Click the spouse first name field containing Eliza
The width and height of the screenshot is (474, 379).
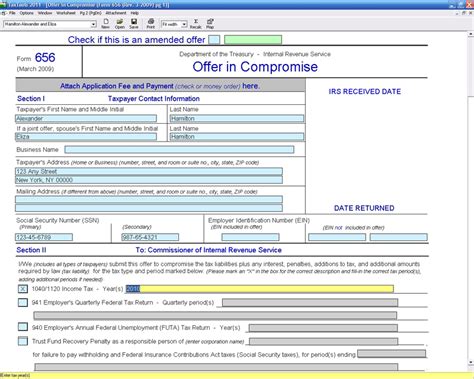coord(86,137)
